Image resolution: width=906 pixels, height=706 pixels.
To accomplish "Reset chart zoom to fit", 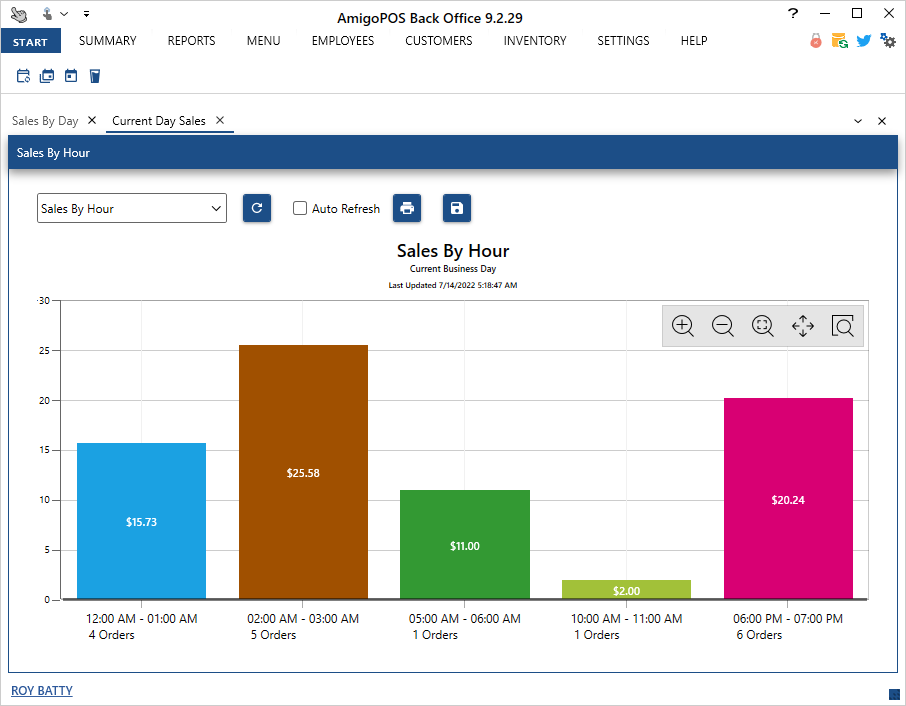I will coord(763,326).
